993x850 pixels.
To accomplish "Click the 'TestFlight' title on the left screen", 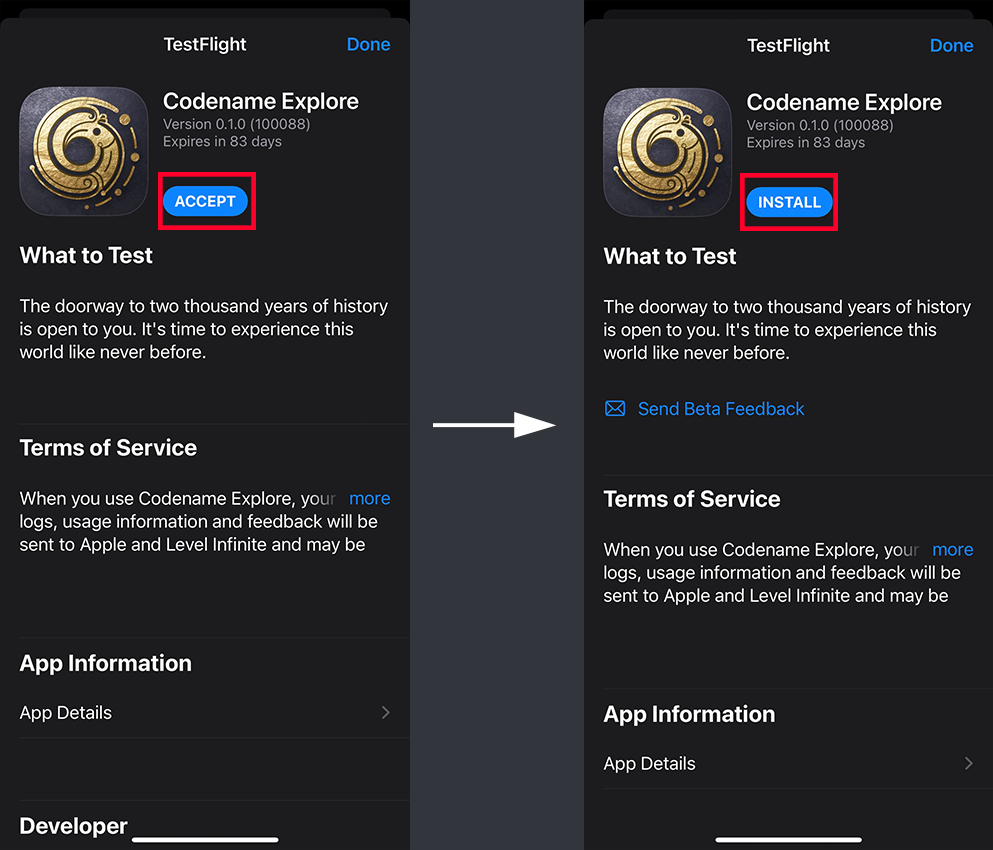I will tap(205, 44).
